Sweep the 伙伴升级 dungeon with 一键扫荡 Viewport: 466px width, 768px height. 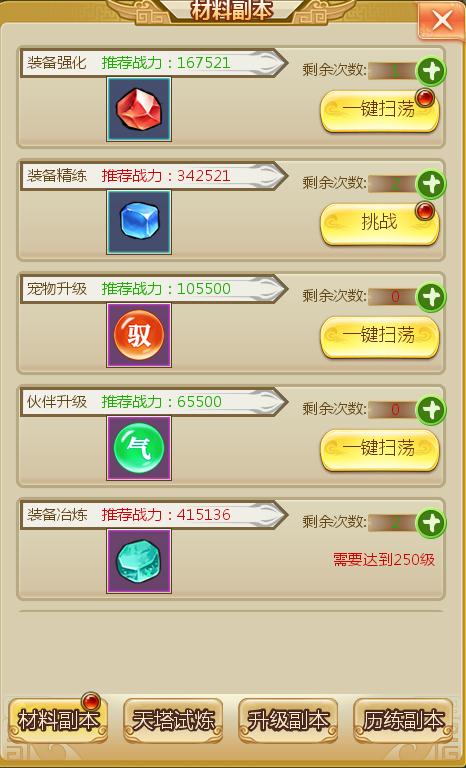[x=380, y=450]
